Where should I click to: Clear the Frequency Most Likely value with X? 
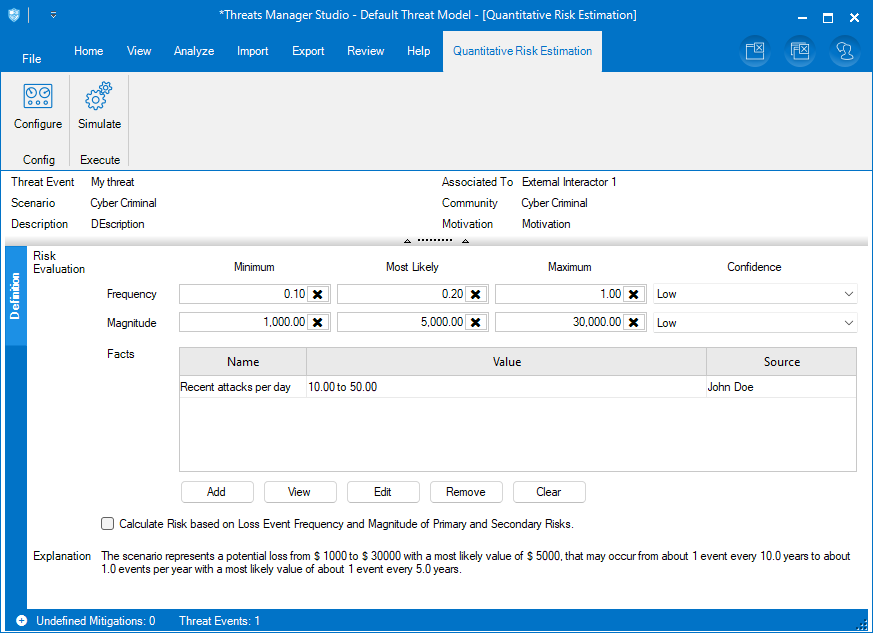475,294
